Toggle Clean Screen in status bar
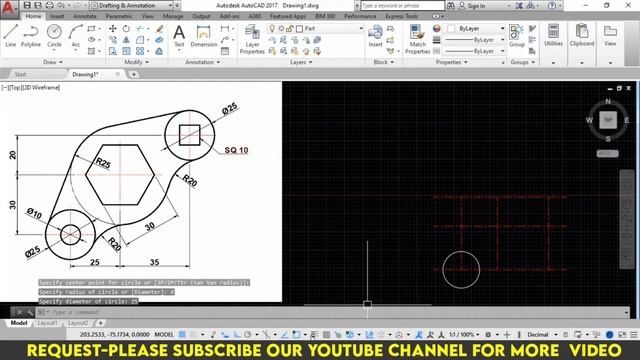 [622, 334]
